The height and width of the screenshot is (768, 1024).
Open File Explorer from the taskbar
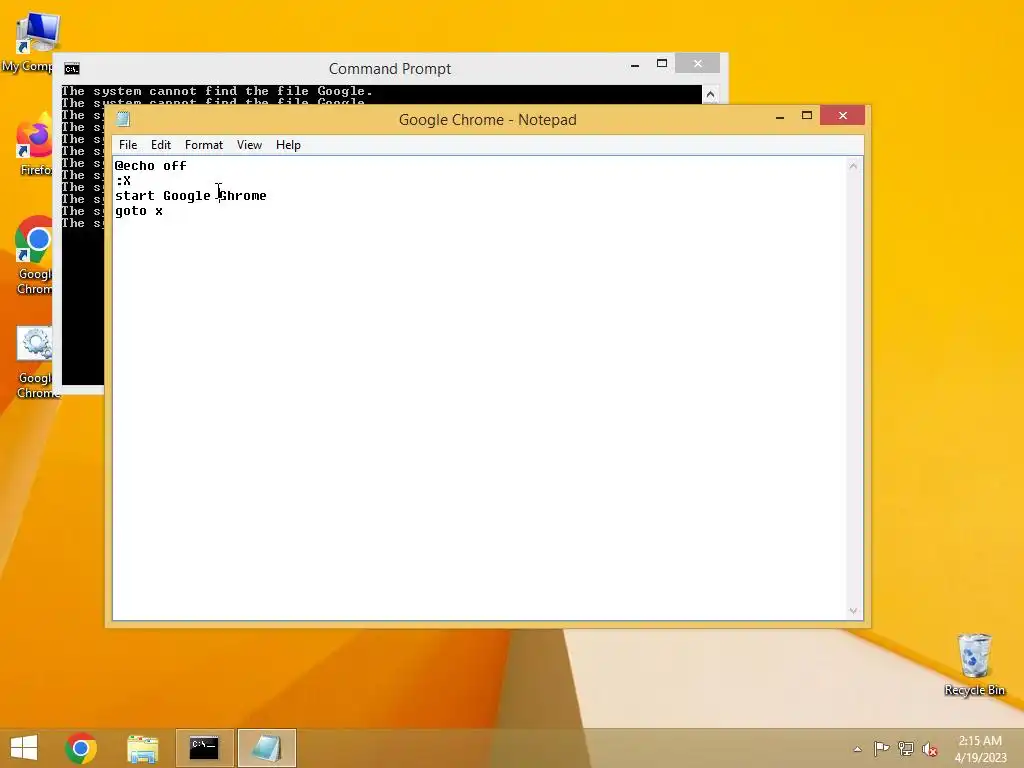[142, 748]
